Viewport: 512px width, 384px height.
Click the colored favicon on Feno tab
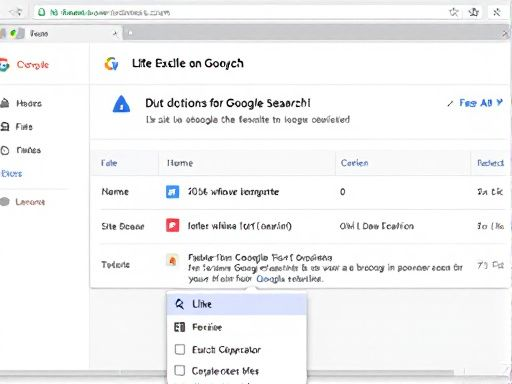coord(13,33)
